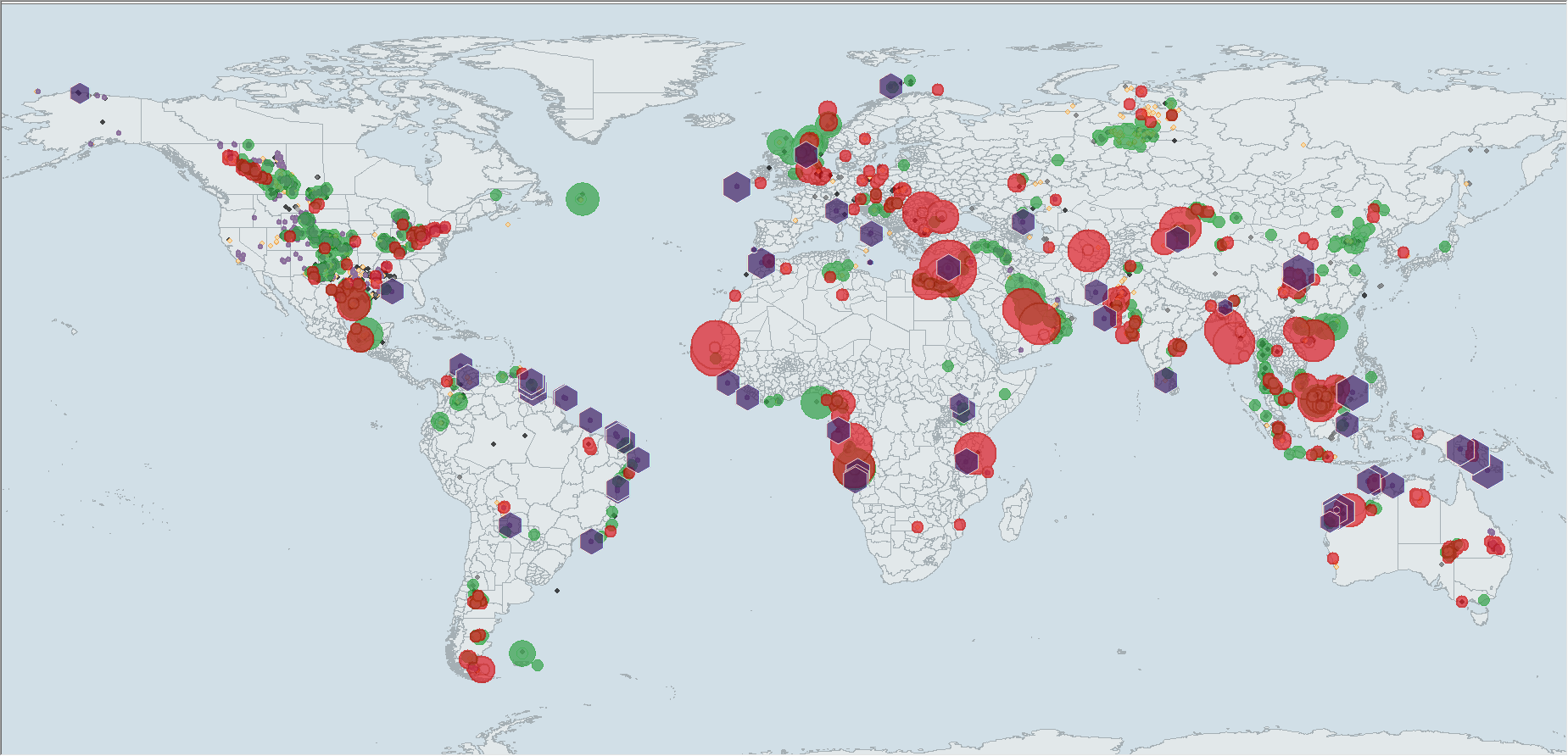This screenshot has width=1568, height=756.
Task: Select the purple hexagon marker in Bolivia
Action: [510, 525]
